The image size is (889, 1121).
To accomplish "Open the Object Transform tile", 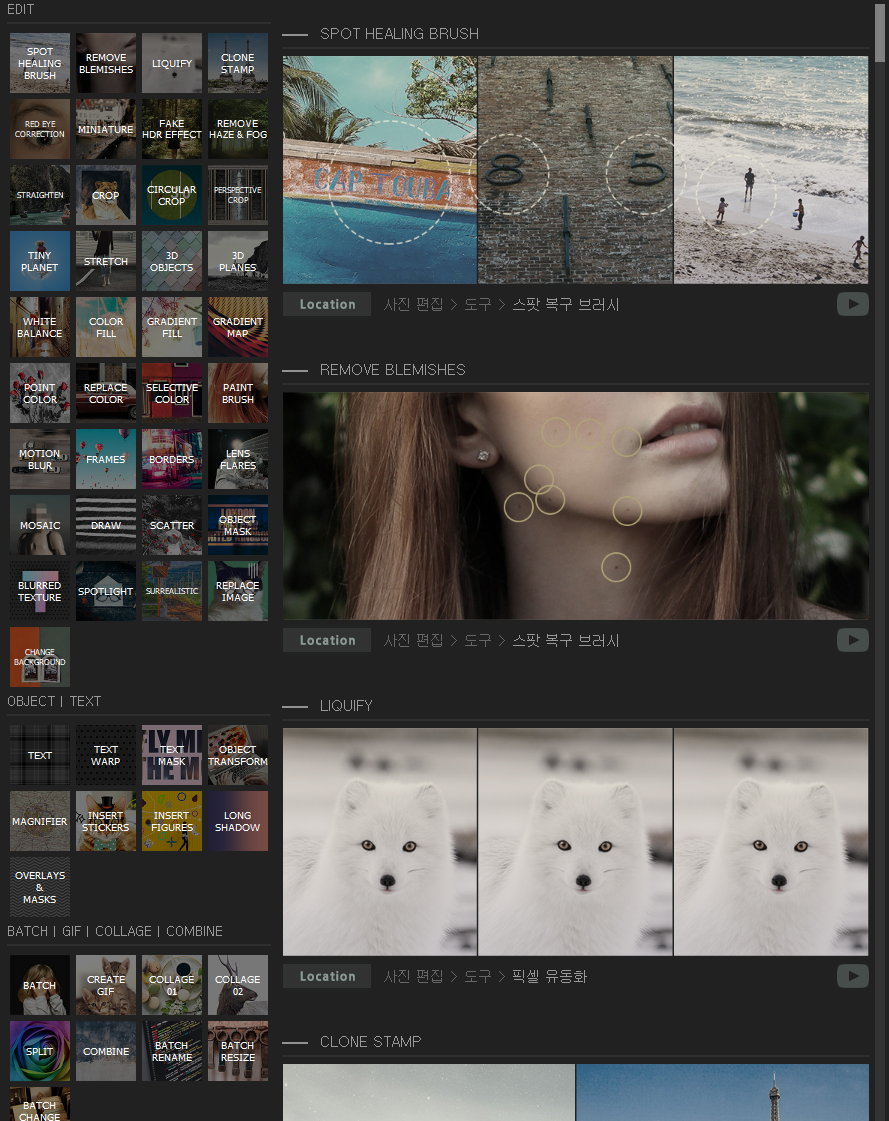I will point(237,755).
